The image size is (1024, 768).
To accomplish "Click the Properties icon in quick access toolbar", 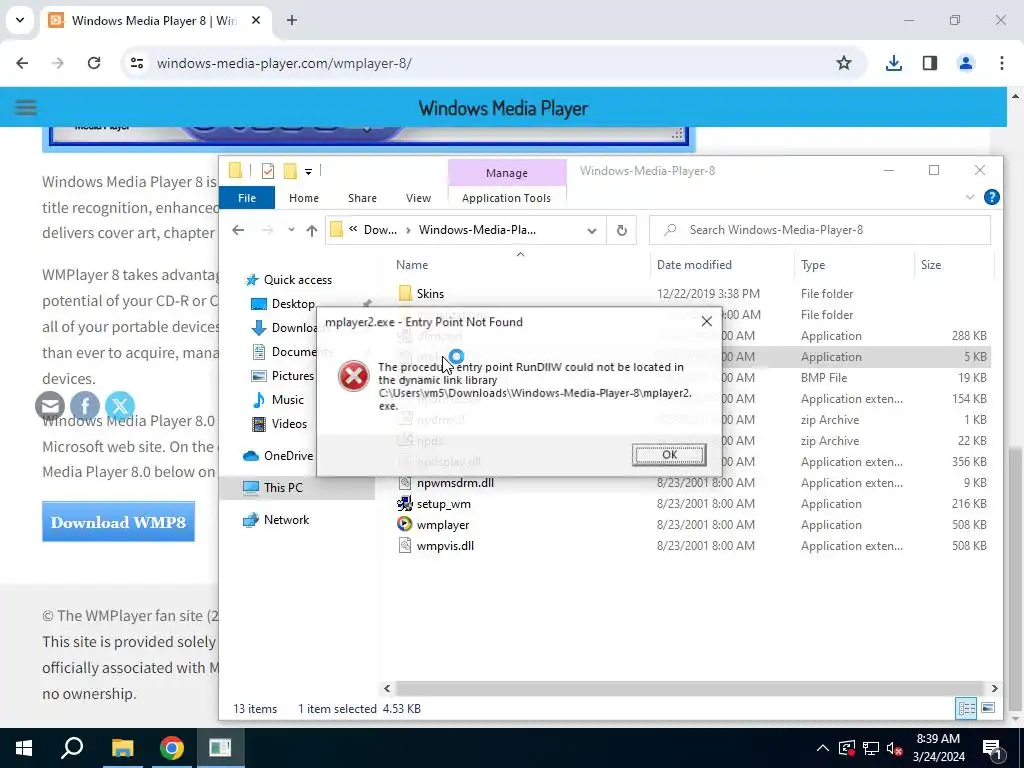I will (268, 171).
